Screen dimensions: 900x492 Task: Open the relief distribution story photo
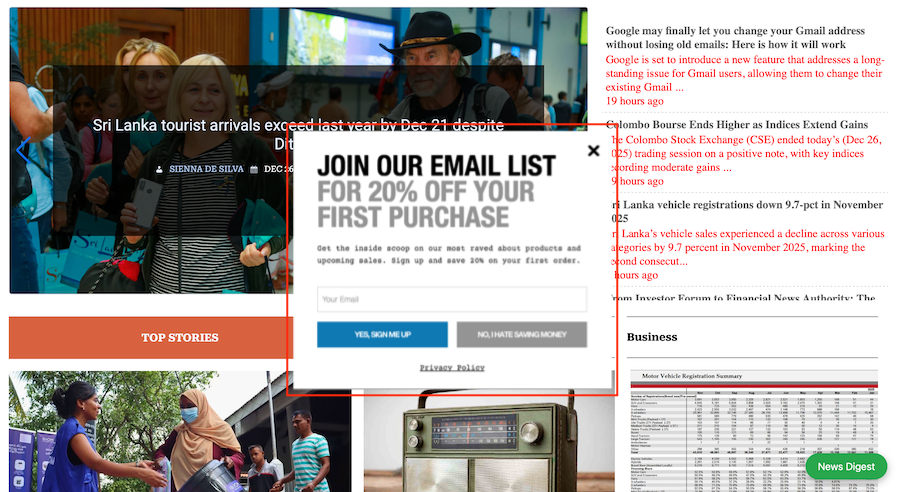(x=180, y=431)
